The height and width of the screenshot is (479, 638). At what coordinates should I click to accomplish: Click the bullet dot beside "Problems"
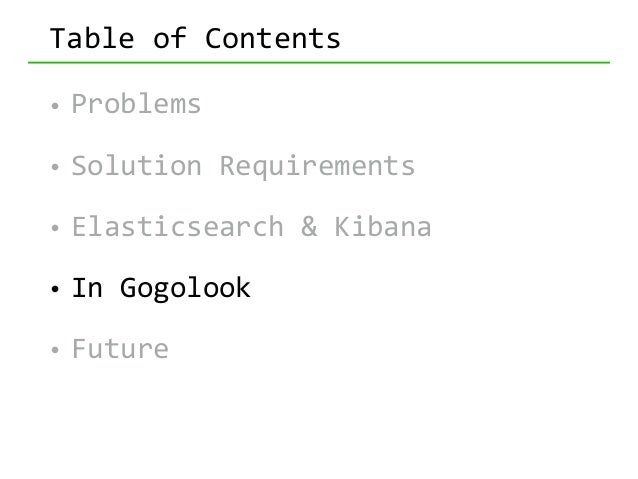56,106
